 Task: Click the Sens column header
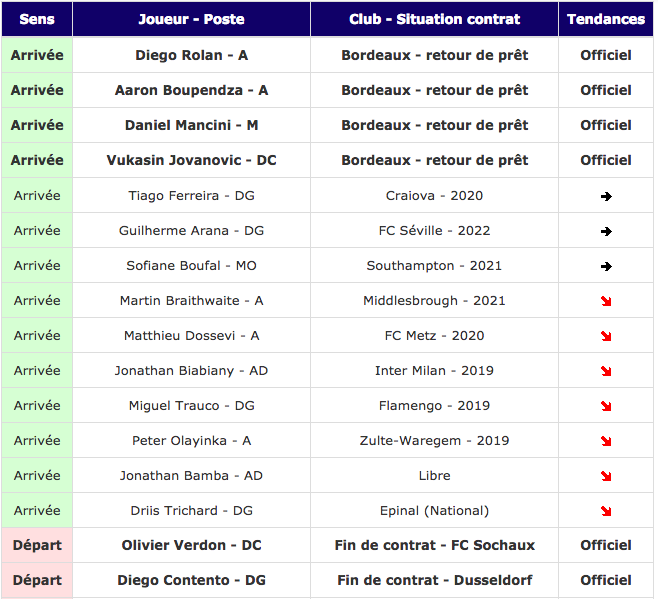(37, 19)
